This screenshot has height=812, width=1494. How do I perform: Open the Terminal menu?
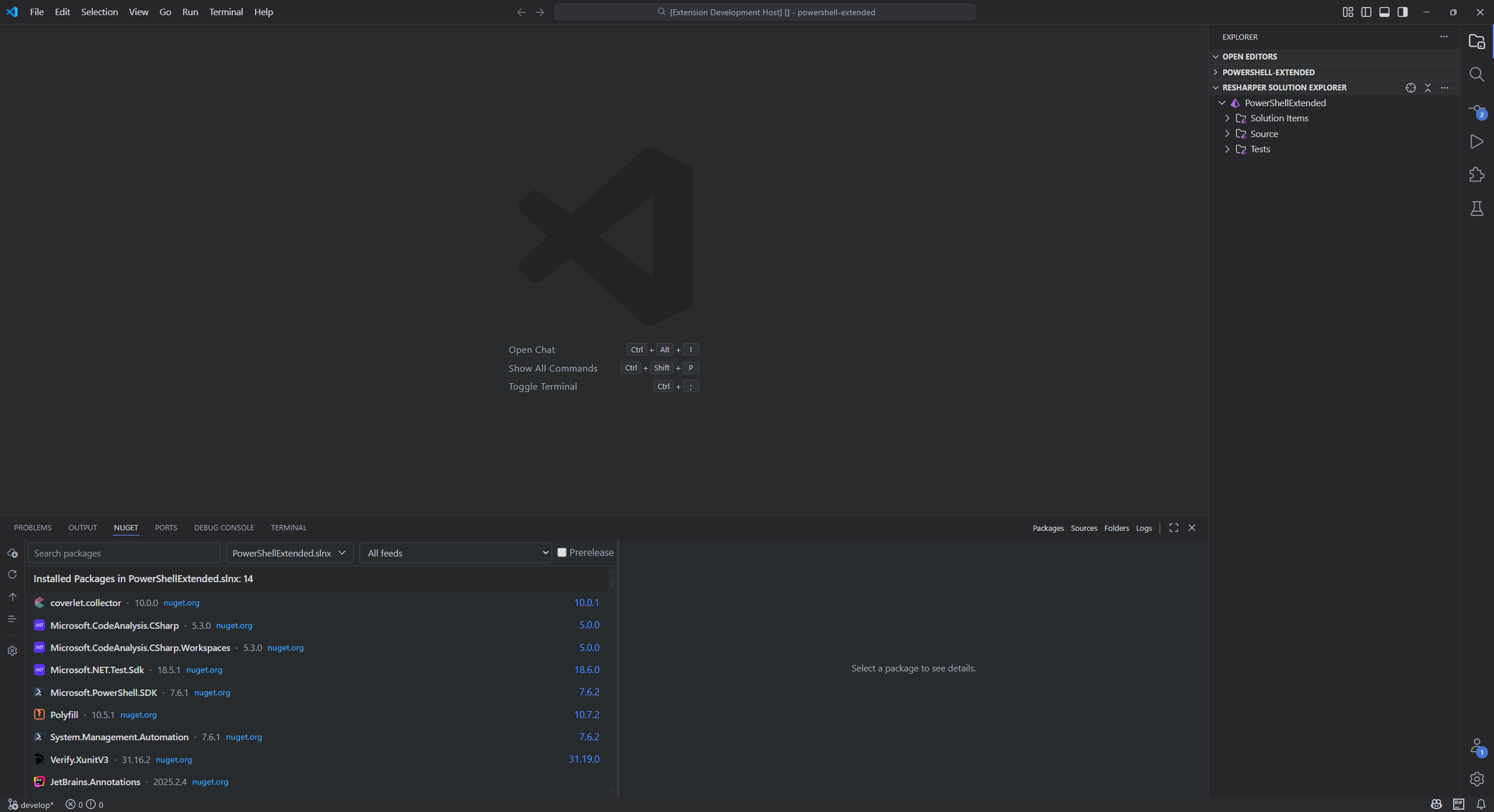[226, 12]
